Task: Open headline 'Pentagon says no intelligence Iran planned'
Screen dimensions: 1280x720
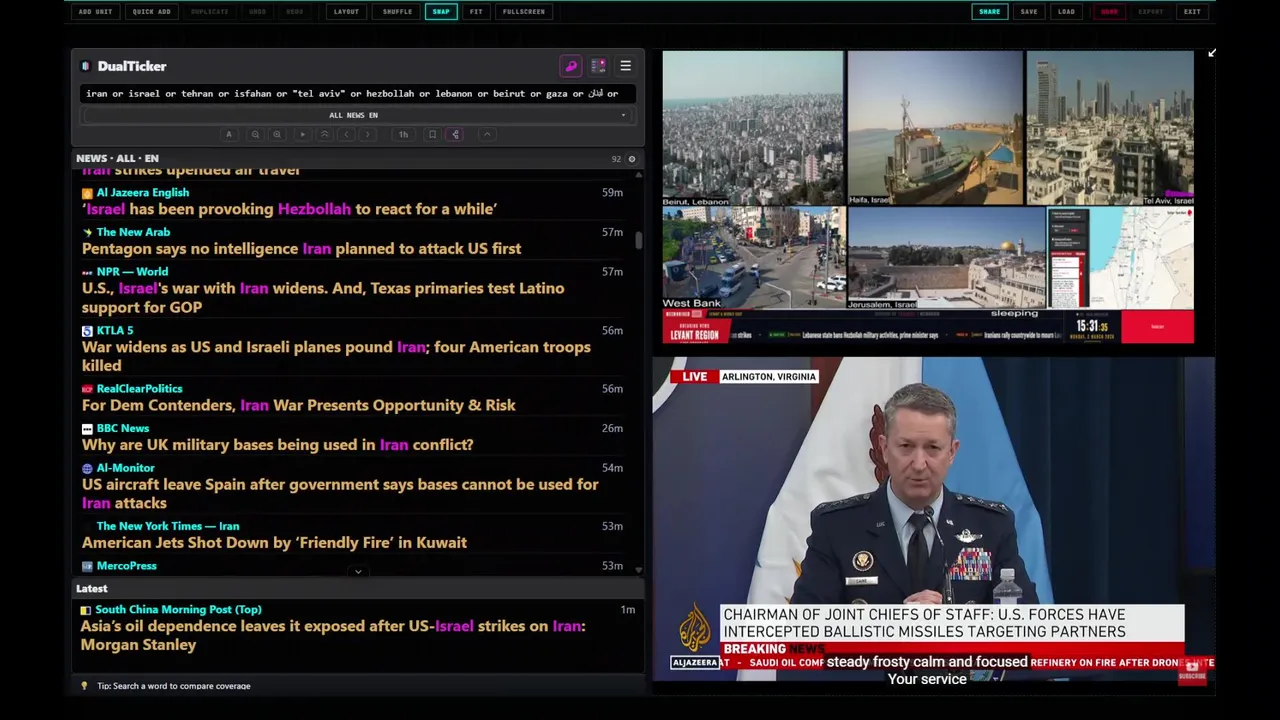Action: click(301, 249)
